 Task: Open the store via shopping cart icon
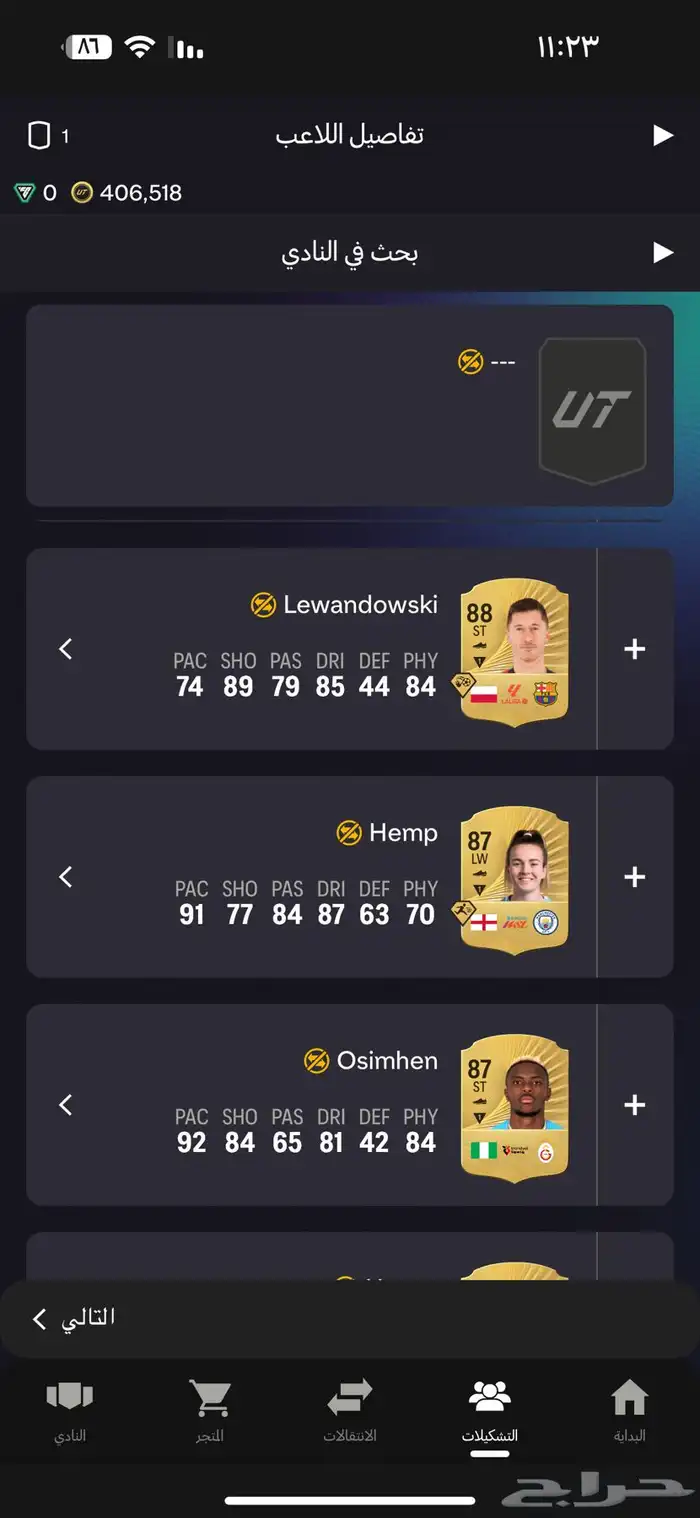pyautogui.click(x=210, y=1398)
